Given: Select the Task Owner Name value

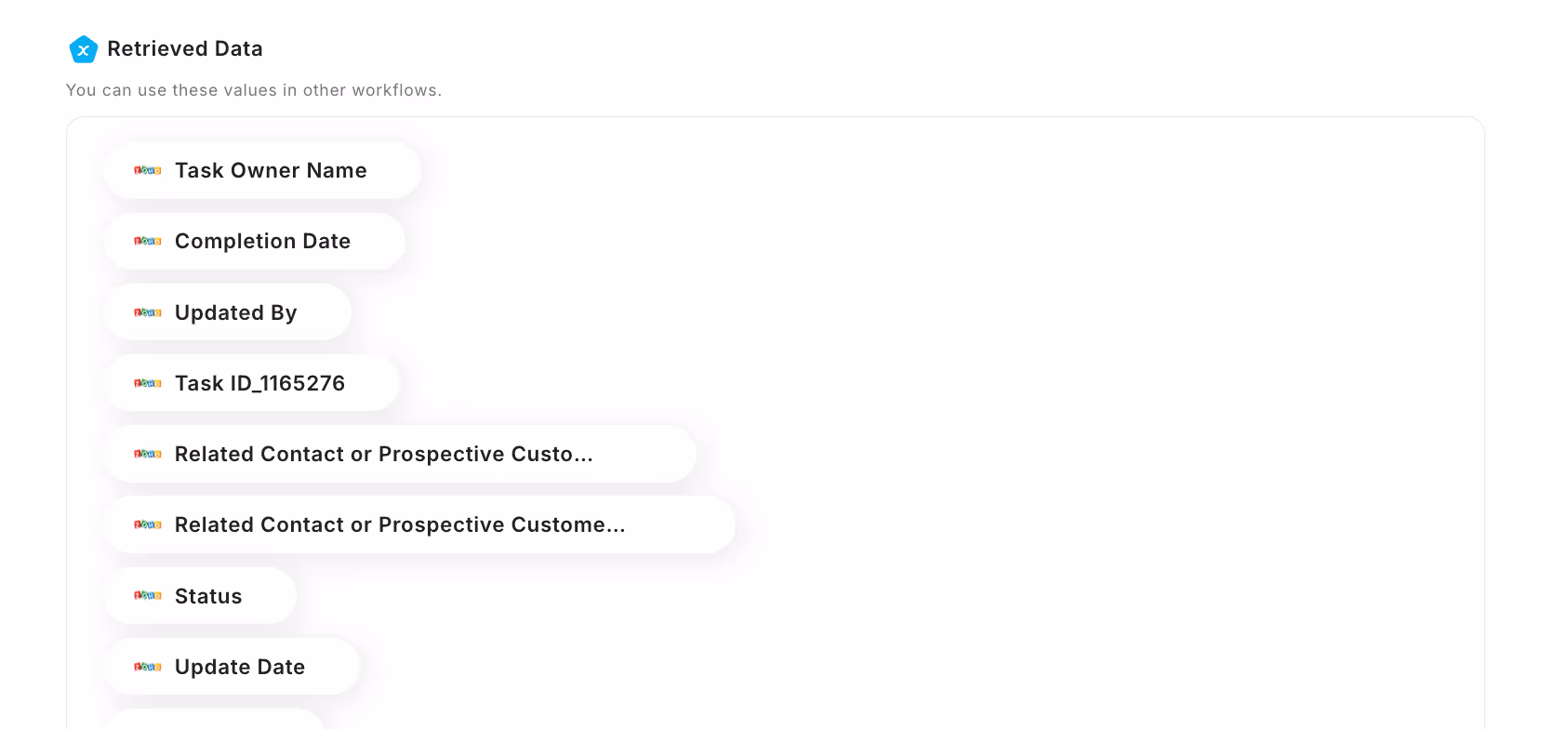Looking at the screenshot, I should 262,170.
